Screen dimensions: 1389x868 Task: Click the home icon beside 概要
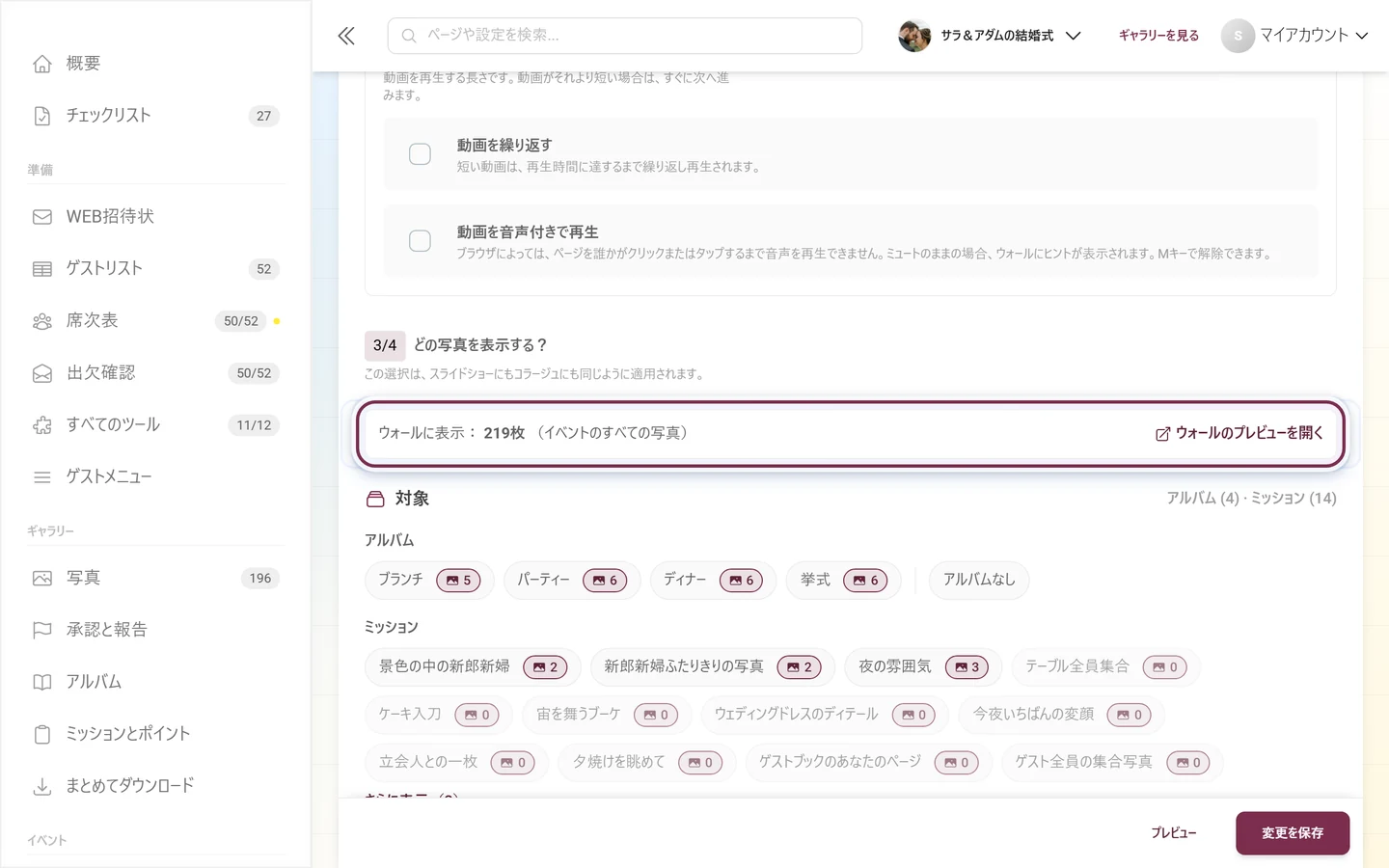(42, 64)
